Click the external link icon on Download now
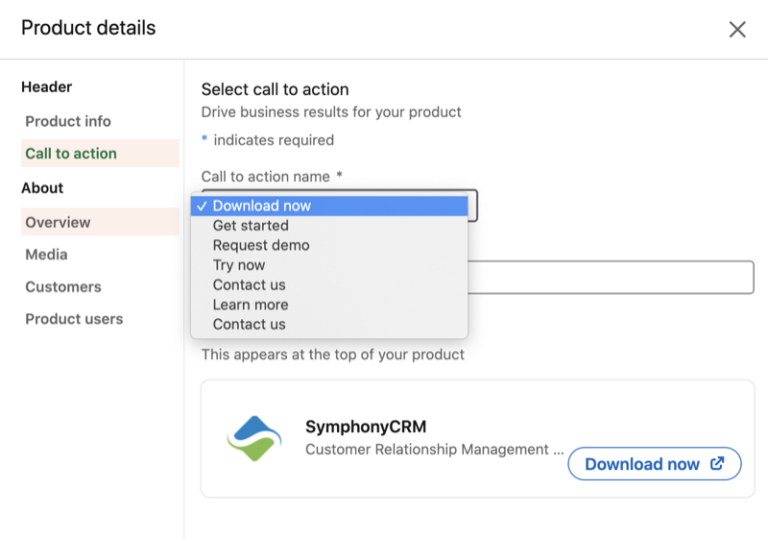This screenshot has width=768, height=539. (717, 463)
